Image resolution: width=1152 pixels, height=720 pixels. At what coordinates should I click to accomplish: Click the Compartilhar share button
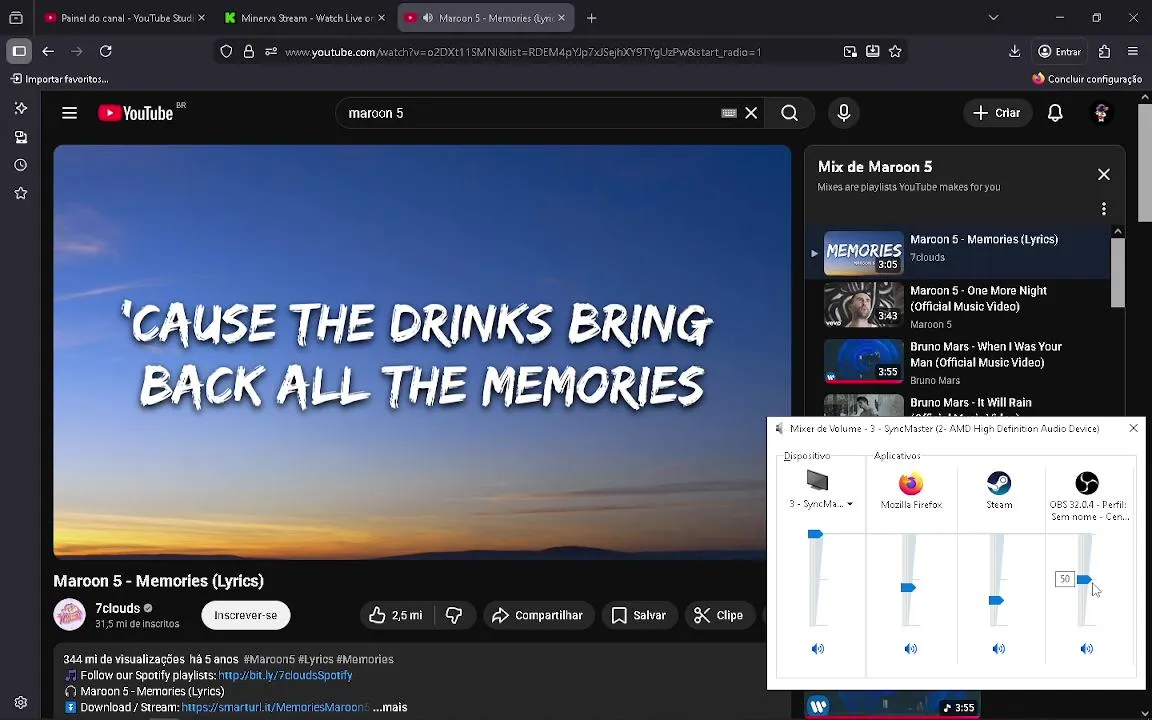pos(537,616)
